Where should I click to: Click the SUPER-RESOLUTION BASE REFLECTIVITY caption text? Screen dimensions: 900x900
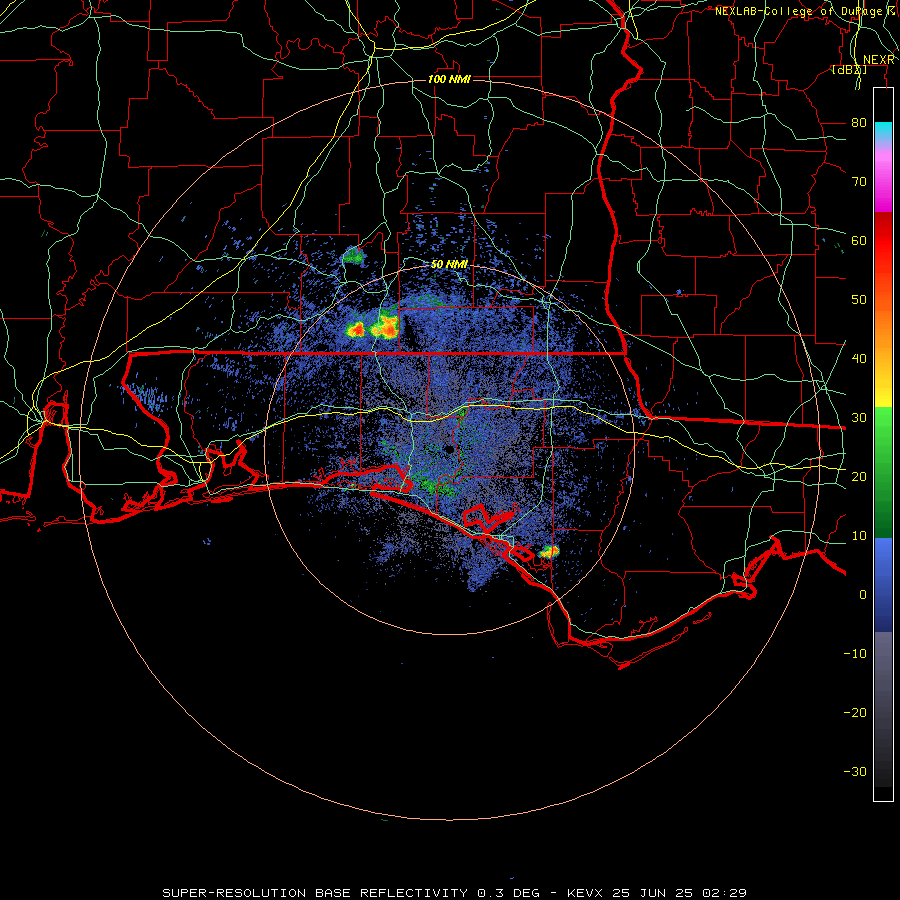(x=315, y=893)
